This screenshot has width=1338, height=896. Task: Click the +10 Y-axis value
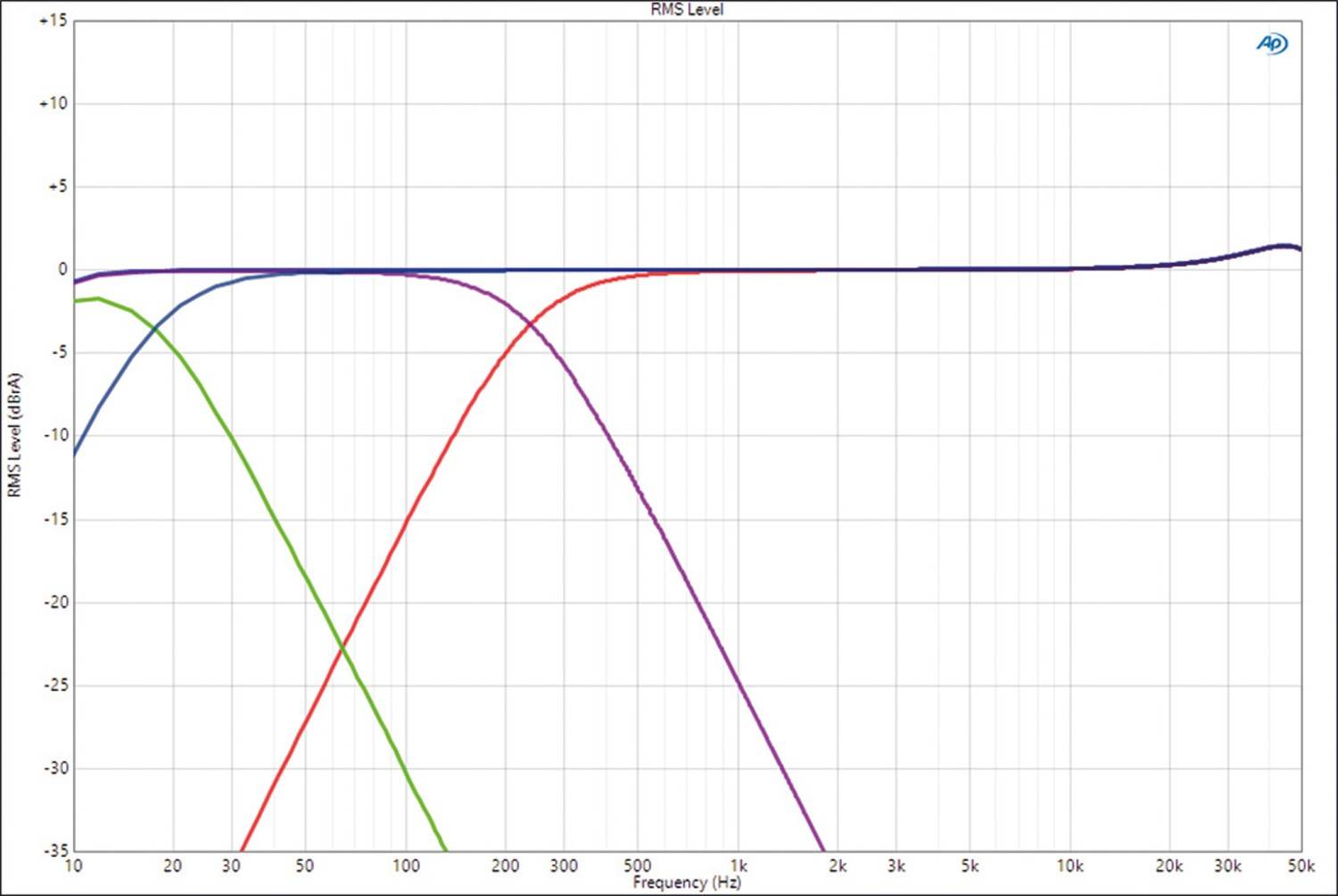pos(53,103)
